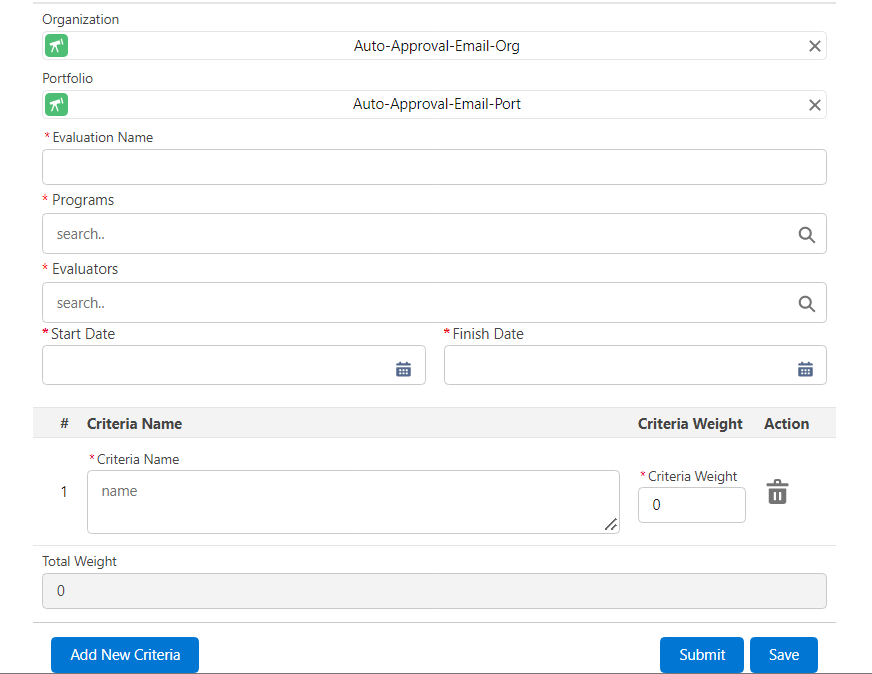Click the Total Weight read-only field
Screen dimensions: 872x674
(x=434, y=591)
